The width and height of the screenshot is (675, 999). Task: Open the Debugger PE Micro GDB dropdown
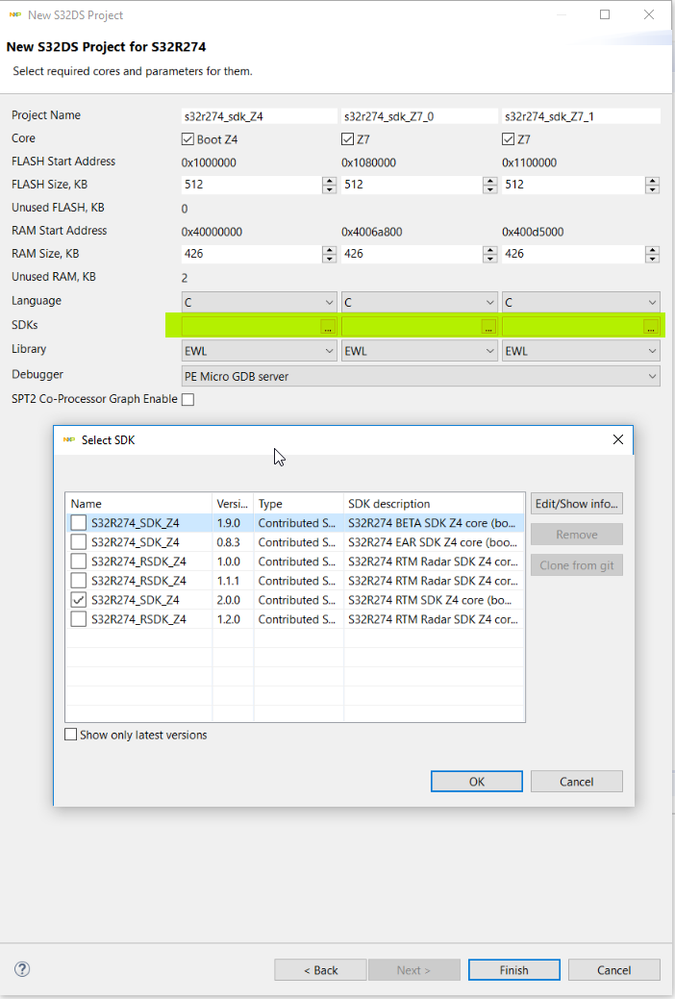pos(421,376)
